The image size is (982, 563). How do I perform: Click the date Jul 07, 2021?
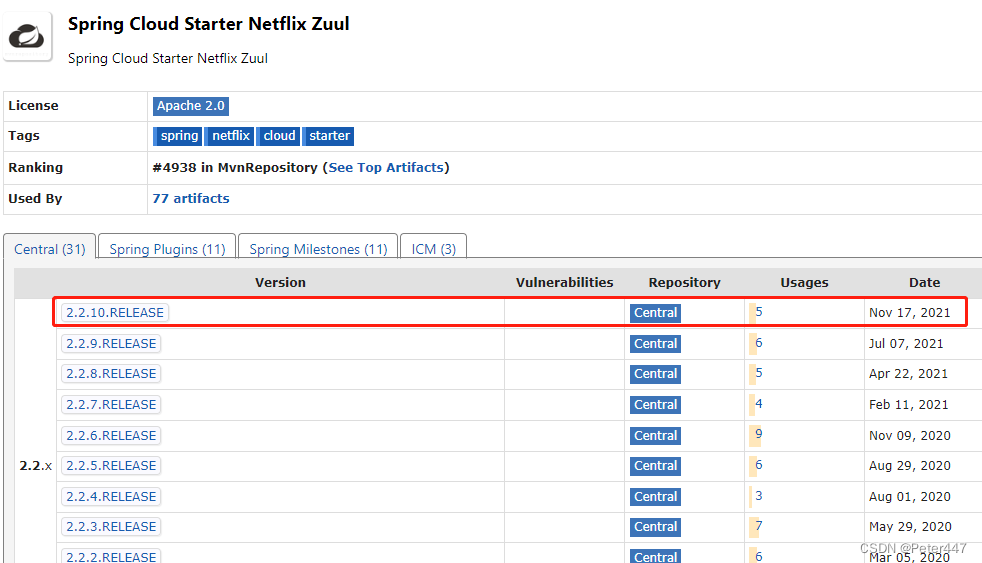coord(906,343)
